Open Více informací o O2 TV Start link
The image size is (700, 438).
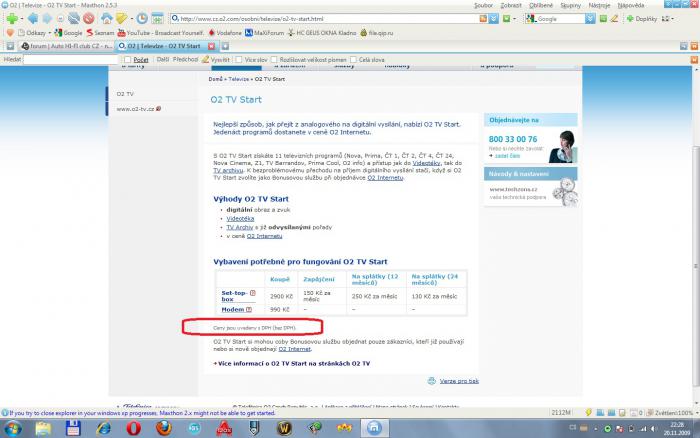293,363
